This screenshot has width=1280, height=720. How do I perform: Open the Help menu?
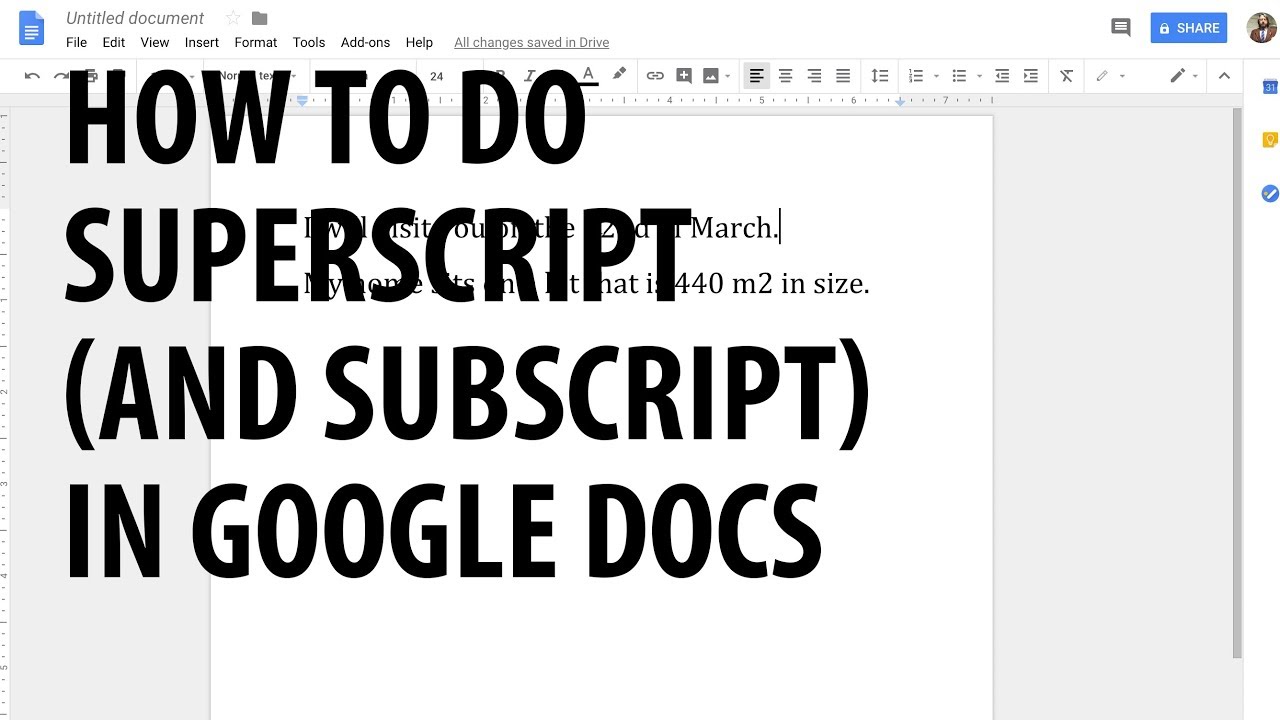tap(420, 42)
